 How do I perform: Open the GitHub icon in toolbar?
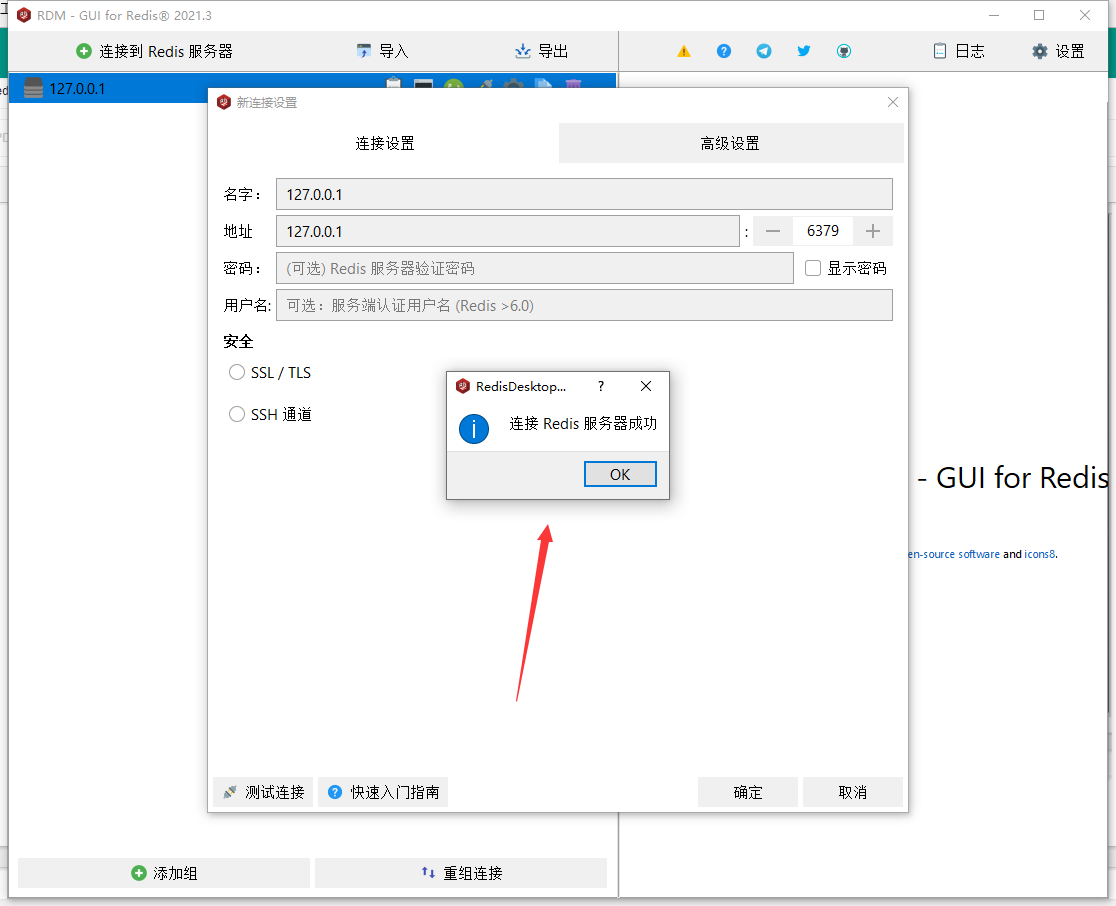pyautogui.click(x=844, y=51)
